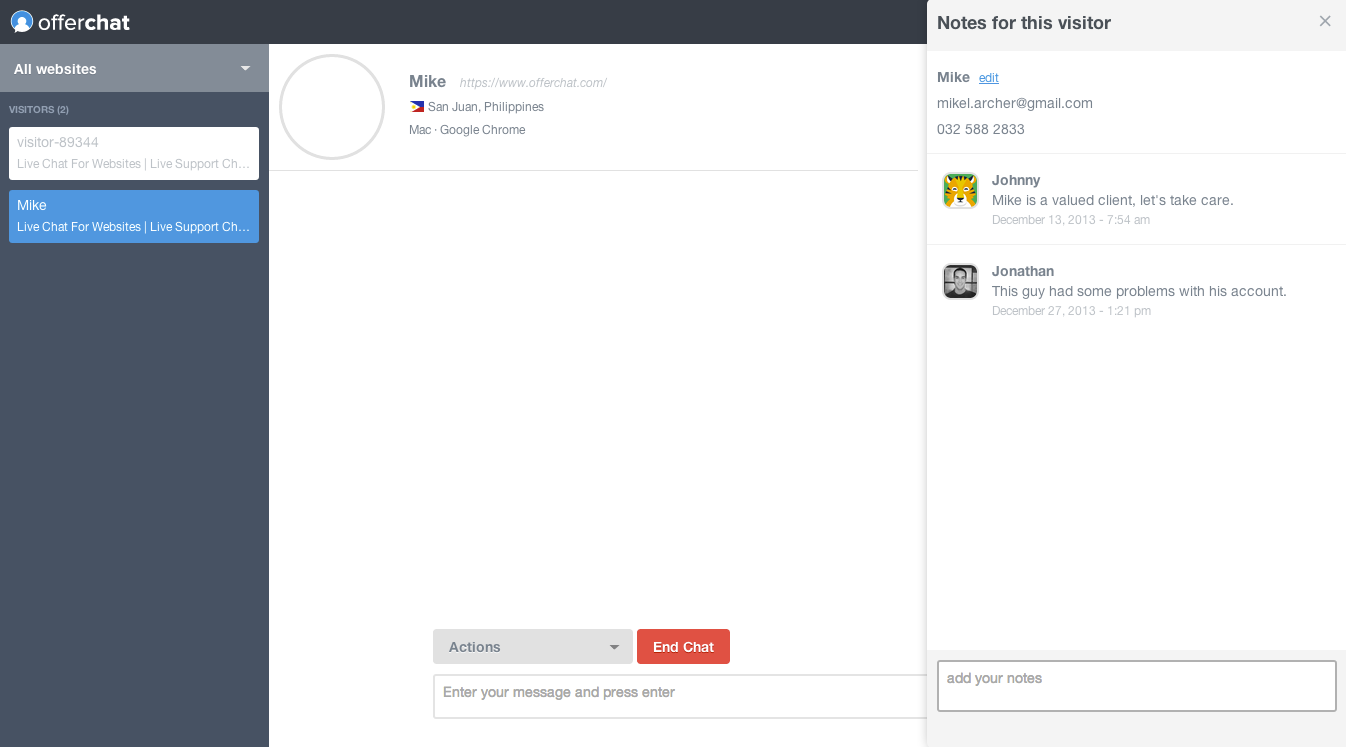The height and width of the screenshot is (747, 1346).
Task: Click the Philippines flag icon
Action: (417, 107)
